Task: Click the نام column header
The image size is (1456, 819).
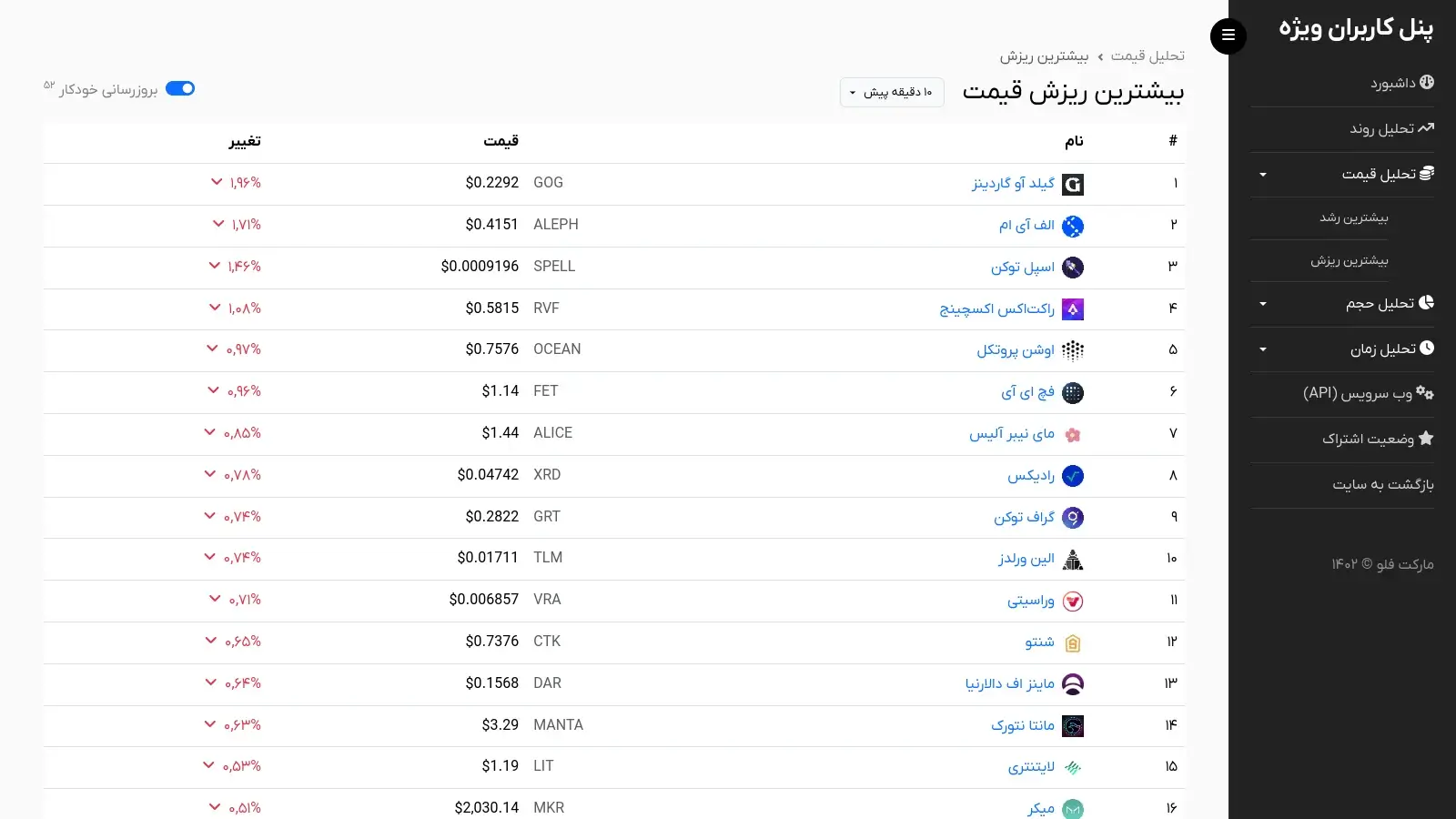Action: click(1075, 142)
